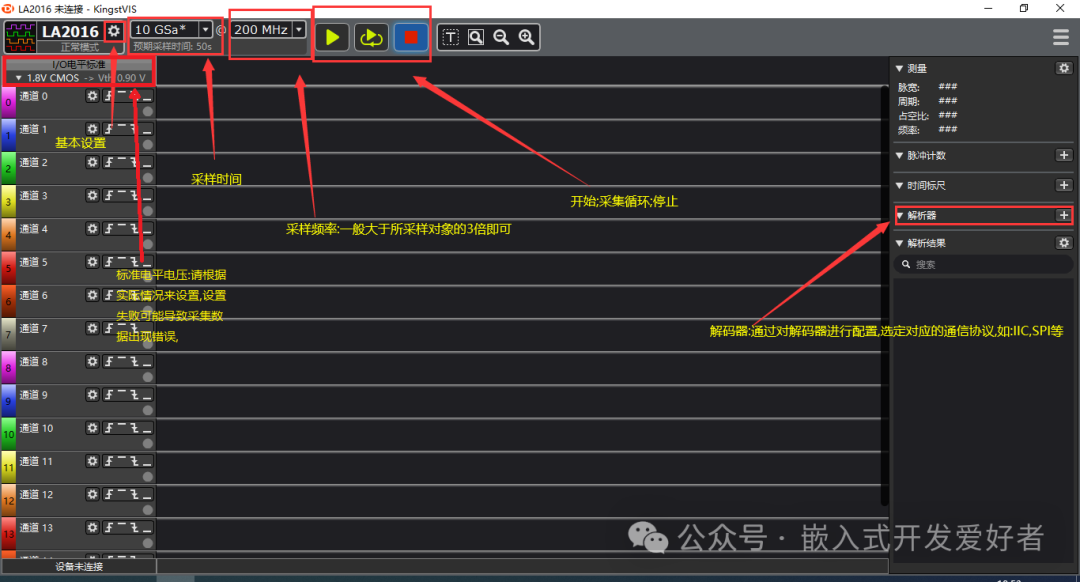Collapse the 测量 section

tap(899, 68)
